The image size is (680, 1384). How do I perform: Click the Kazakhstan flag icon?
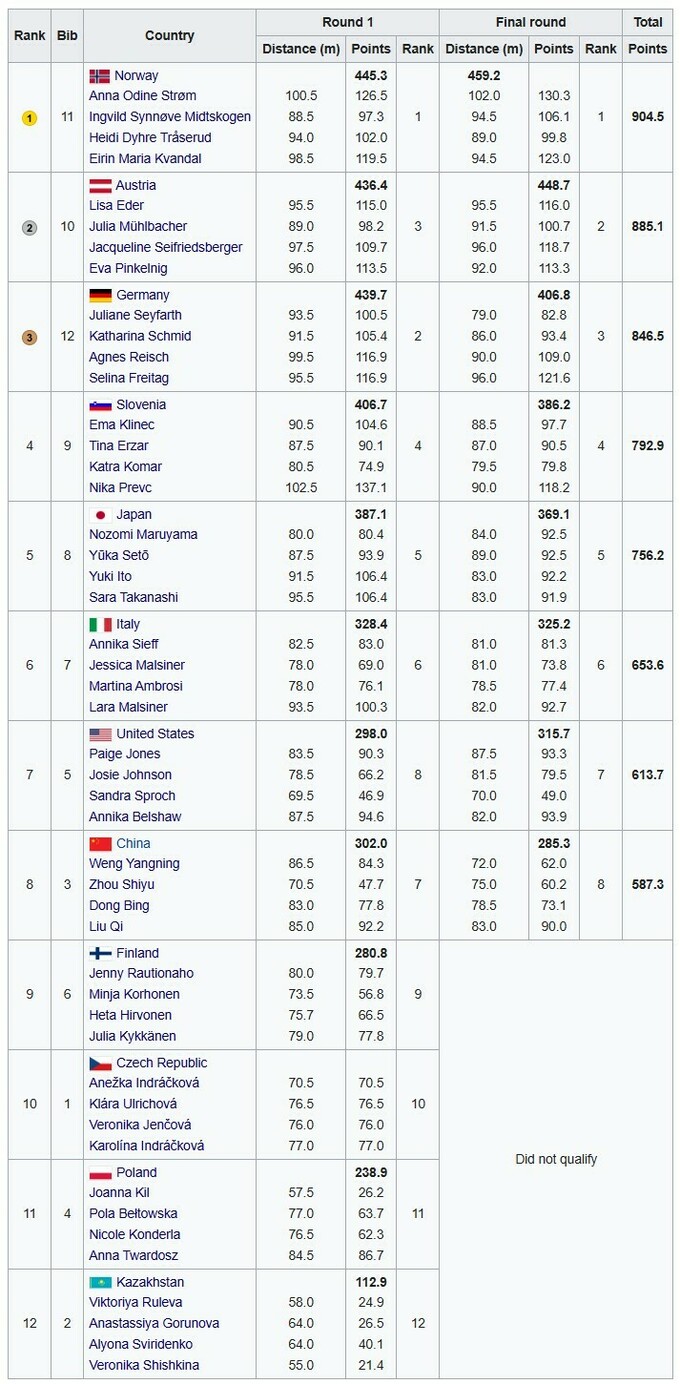point(100,1282)
